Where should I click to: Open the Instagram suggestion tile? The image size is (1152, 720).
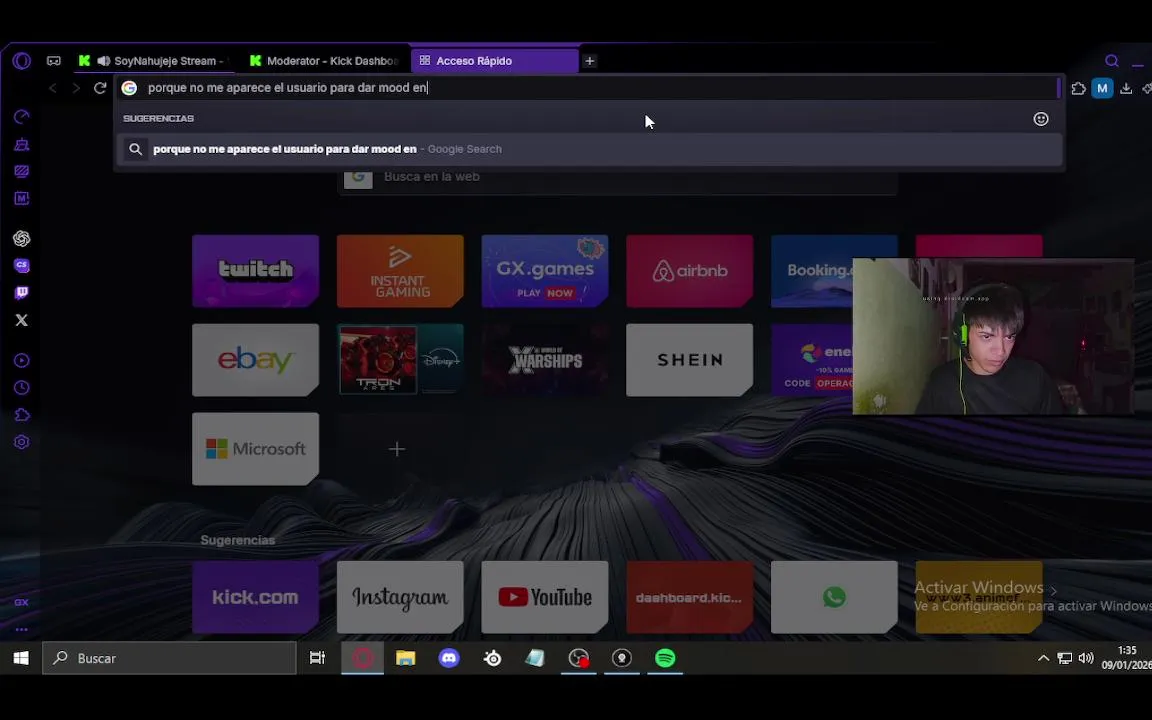(400, 597)
